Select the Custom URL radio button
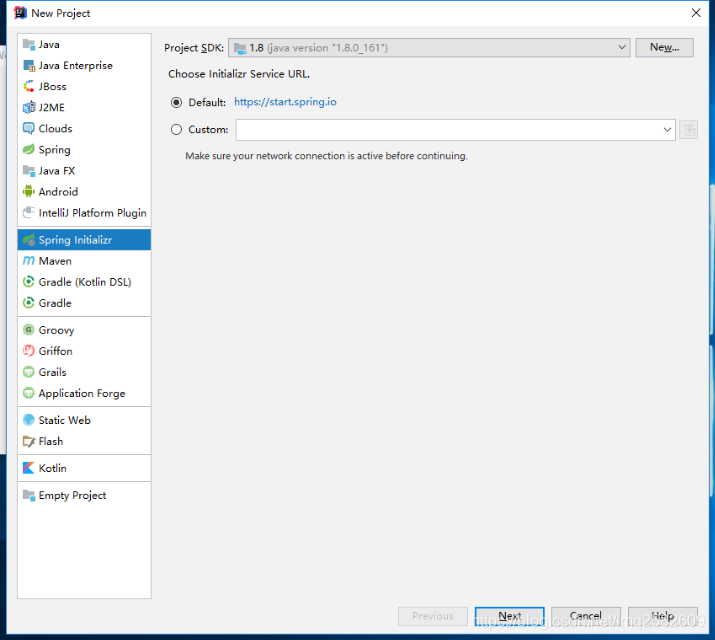Screen dimensions: 715x640 (x=176, y=130)
